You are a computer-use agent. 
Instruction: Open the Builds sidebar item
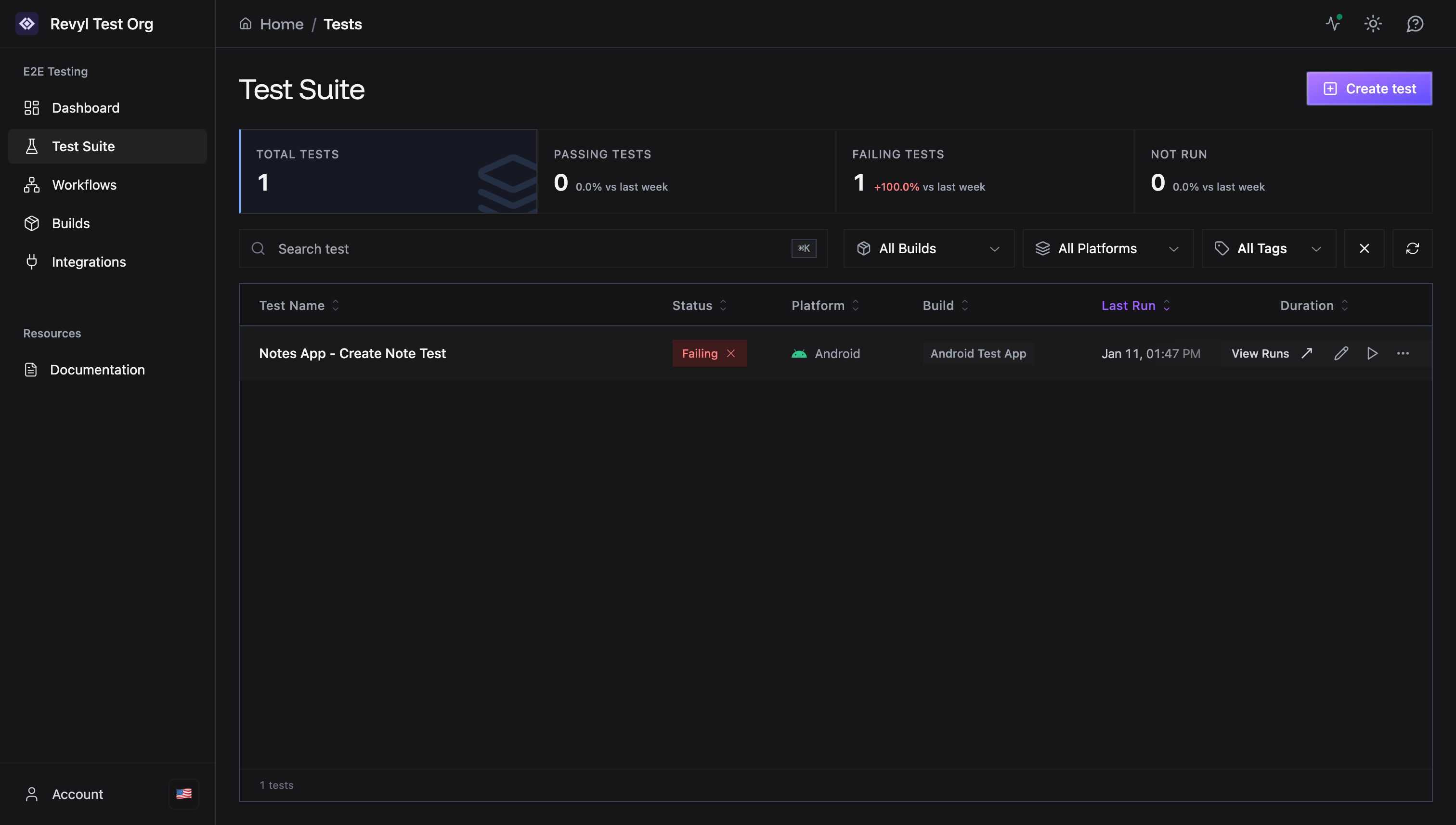(x=70, y=223)
